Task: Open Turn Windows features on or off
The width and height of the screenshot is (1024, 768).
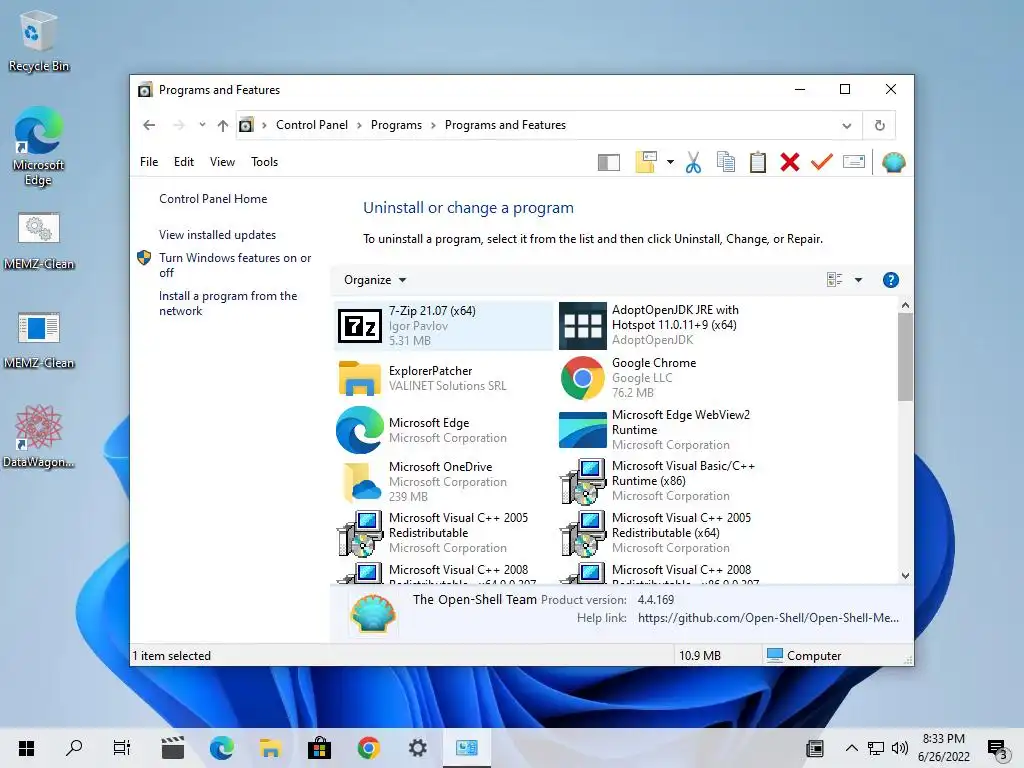Action: (x=235, y=265)
